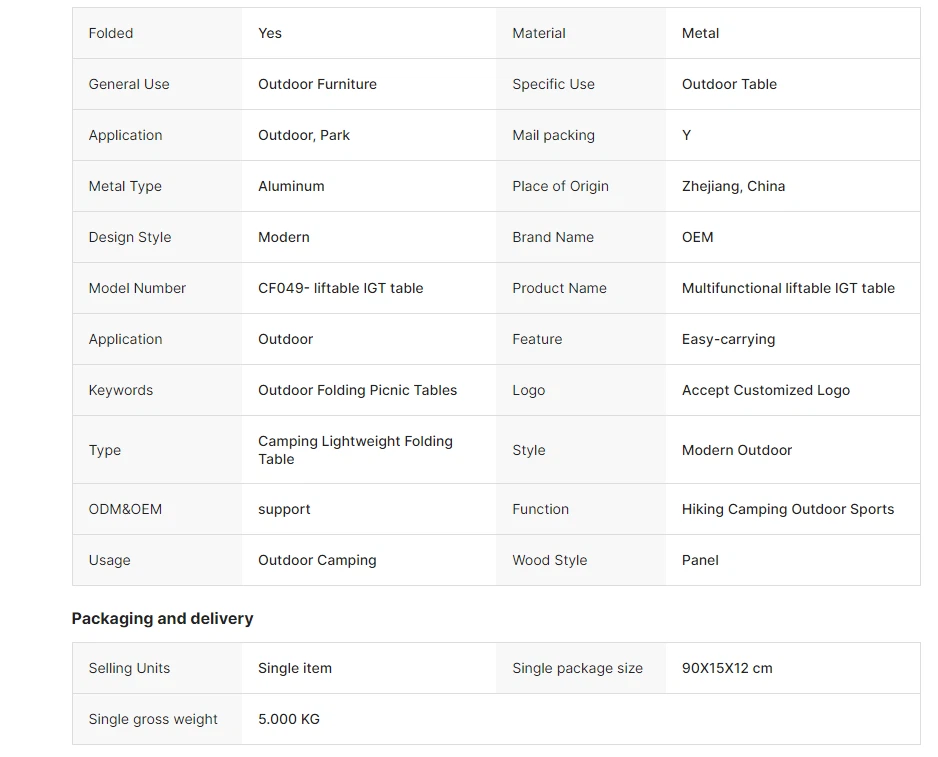Click the 'Hiking Camping Outdoor Sports' function value
The height and width of the screenshot is (757, 938).
[x=788, y=509]
